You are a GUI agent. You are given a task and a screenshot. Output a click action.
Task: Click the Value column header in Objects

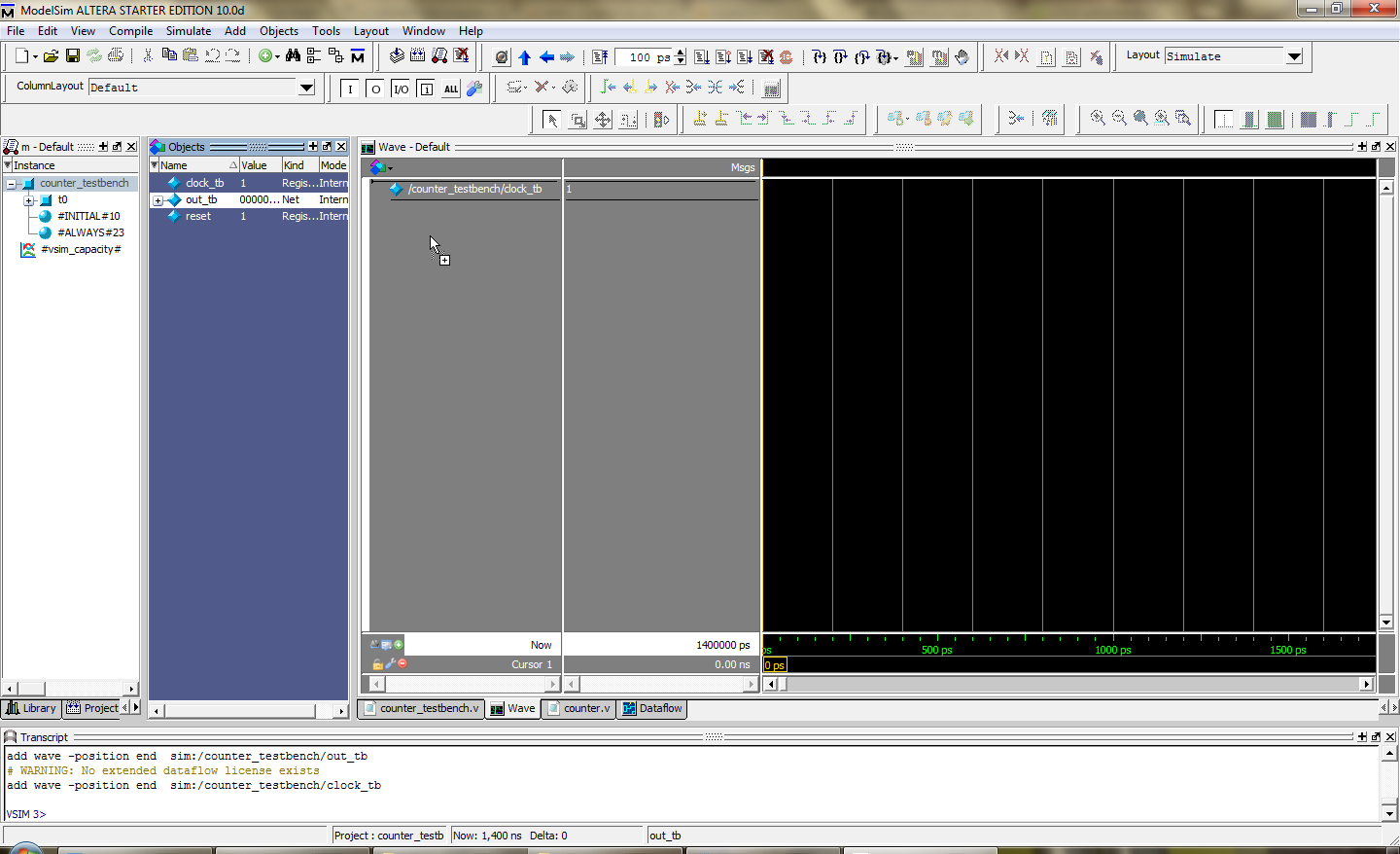coord(260,165)
